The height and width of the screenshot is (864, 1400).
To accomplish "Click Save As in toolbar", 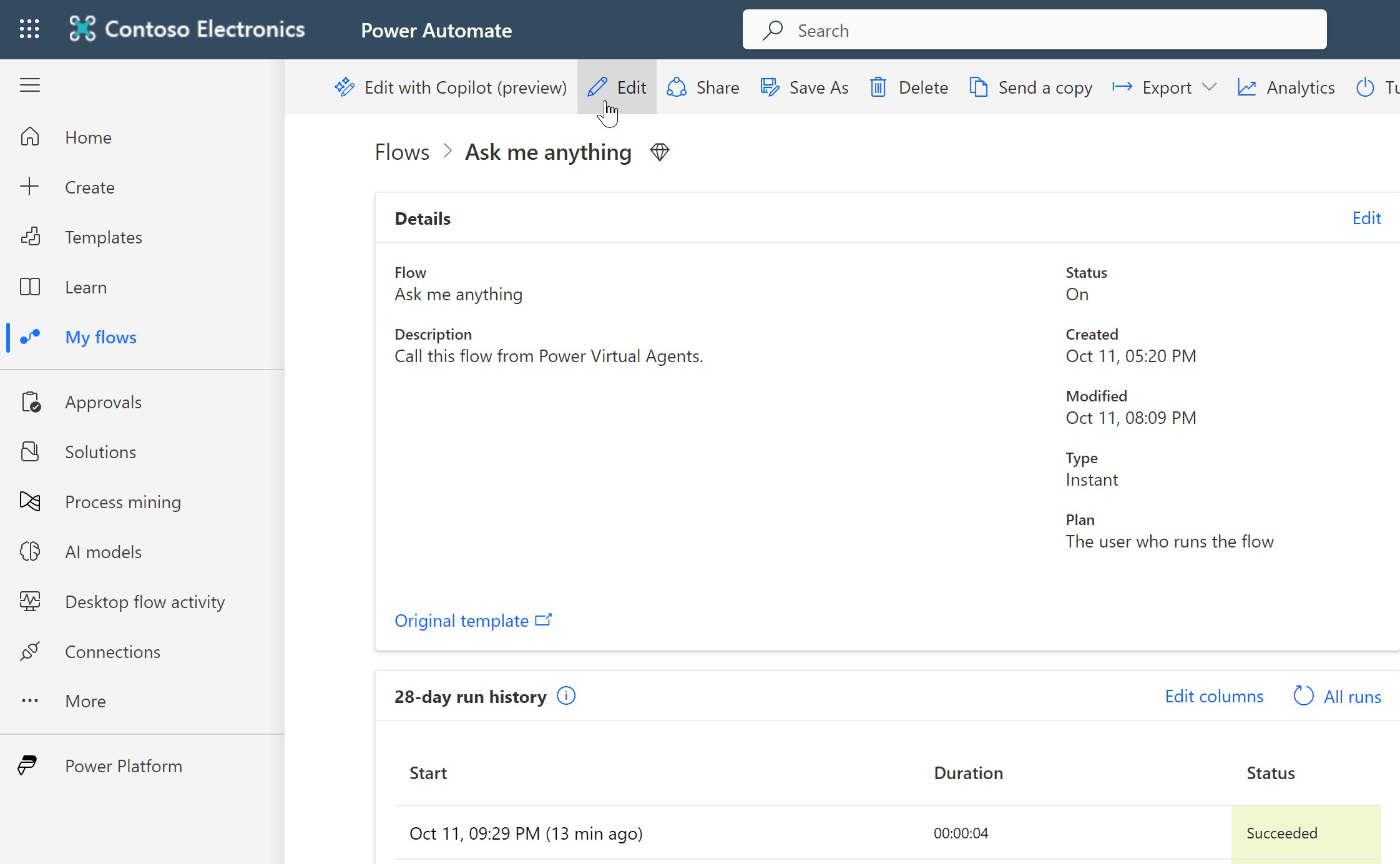I will [x=805, y=87].
